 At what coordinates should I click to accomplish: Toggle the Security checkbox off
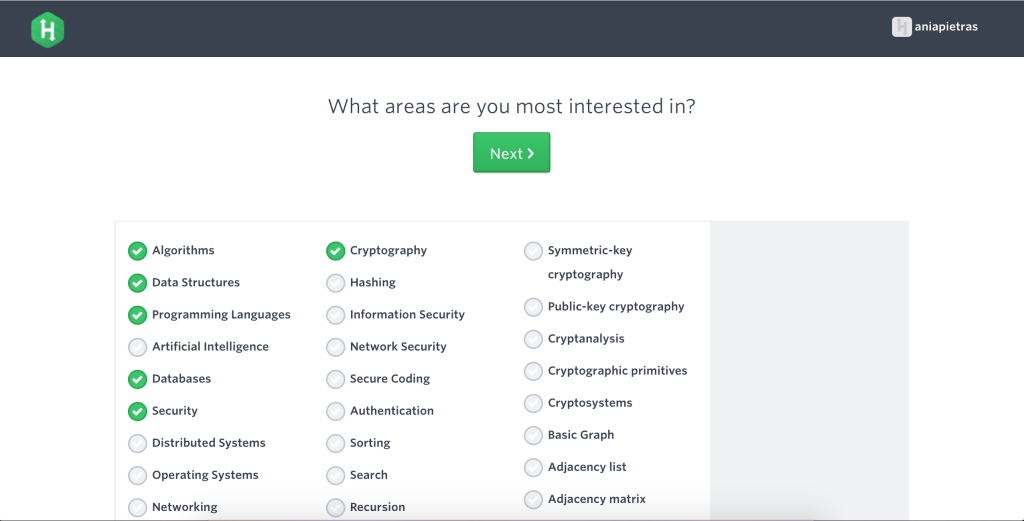pyautogui.click(x=137, y=411)
